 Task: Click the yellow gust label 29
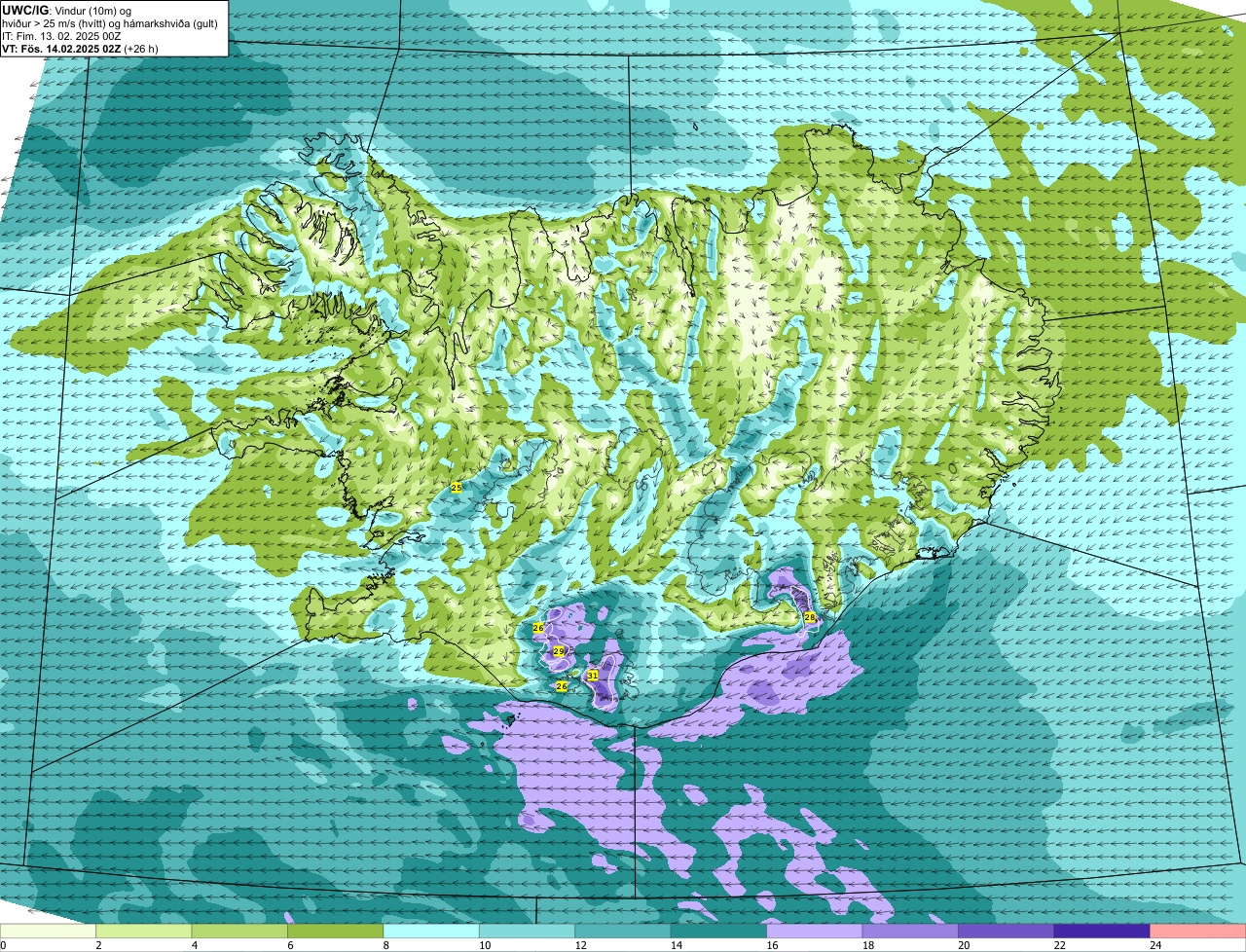coord(559,651)
